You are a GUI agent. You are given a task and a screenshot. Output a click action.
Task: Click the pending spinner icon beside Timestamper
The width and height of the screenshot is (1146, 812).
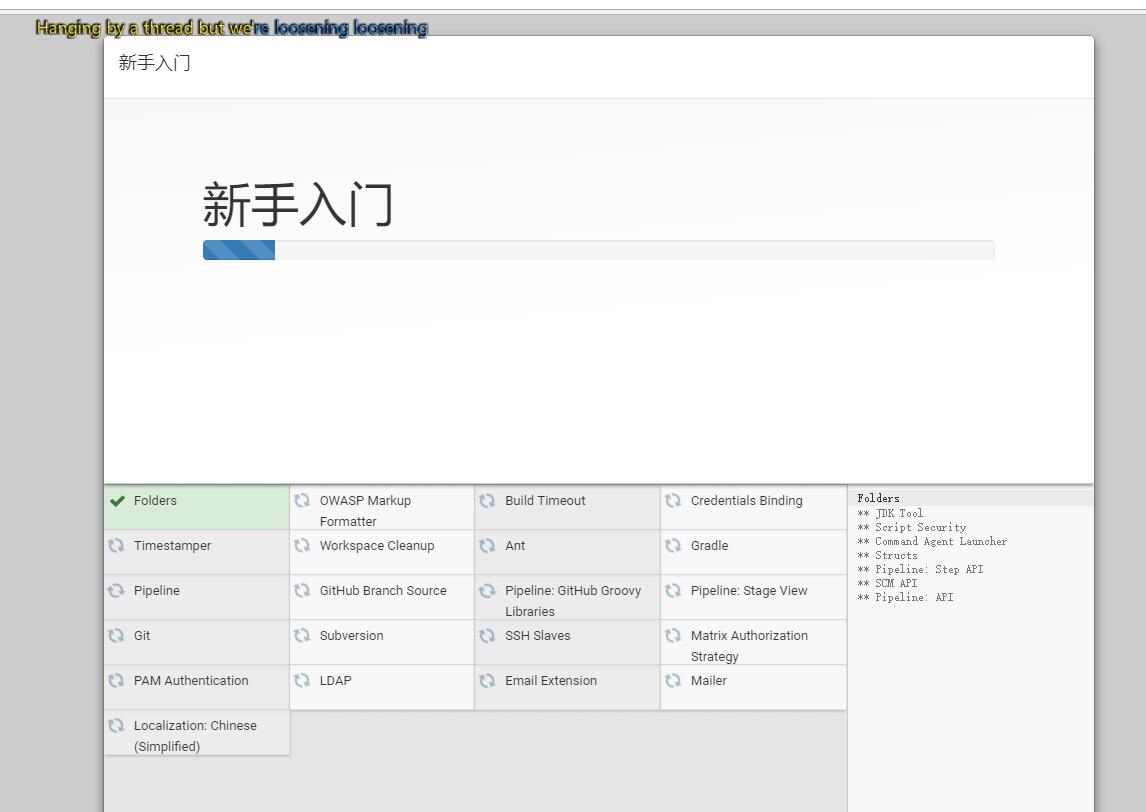click(116, 545)
